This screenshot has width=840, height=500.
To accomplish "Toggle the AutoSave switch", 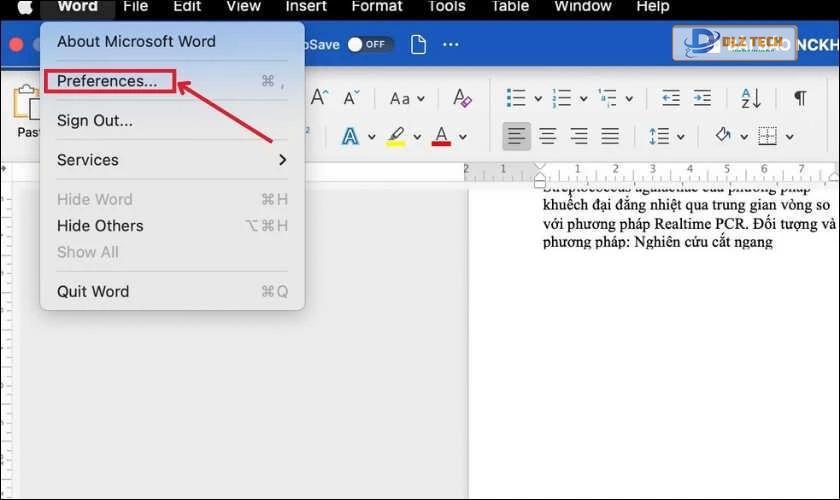I will [x=370, y=44].
